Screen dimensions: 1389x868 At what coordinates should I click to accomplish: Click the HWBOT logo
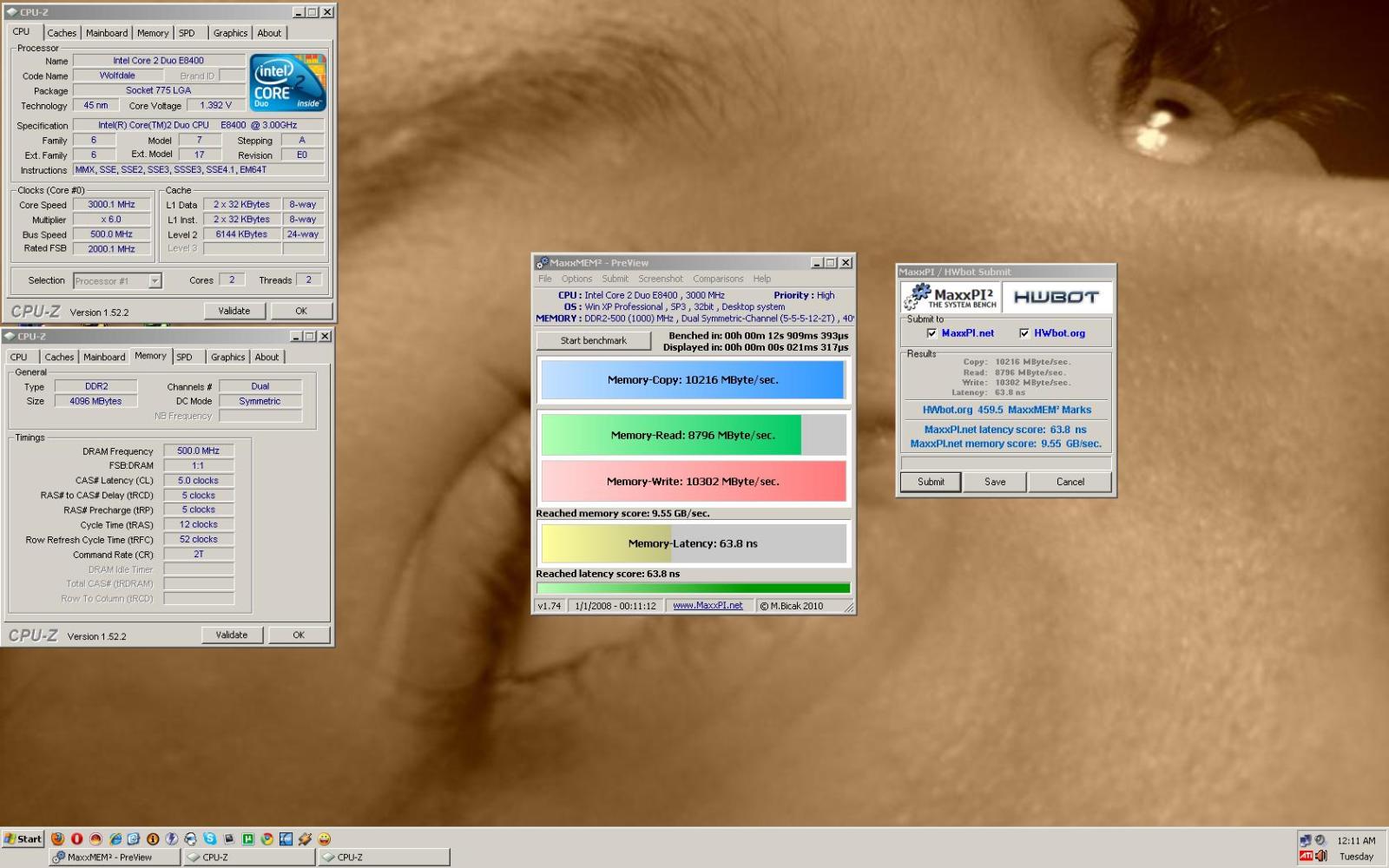1057,297
